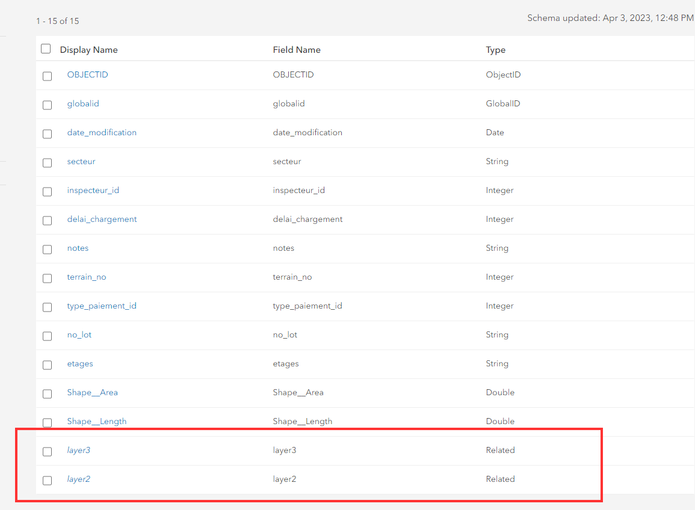Click the type_paiement_id link
This screenshot has height=510, width=695.
[102, 306]
